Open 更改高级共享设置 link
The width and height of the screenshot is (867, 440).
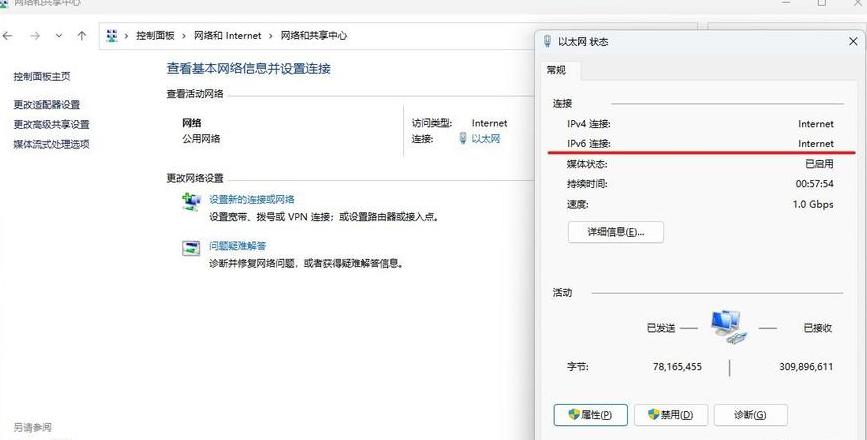(x=51, y=124)
